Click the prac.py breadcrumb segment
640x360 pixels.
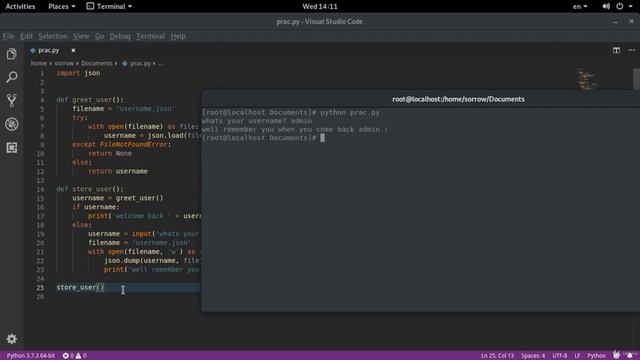pos(140,63)
